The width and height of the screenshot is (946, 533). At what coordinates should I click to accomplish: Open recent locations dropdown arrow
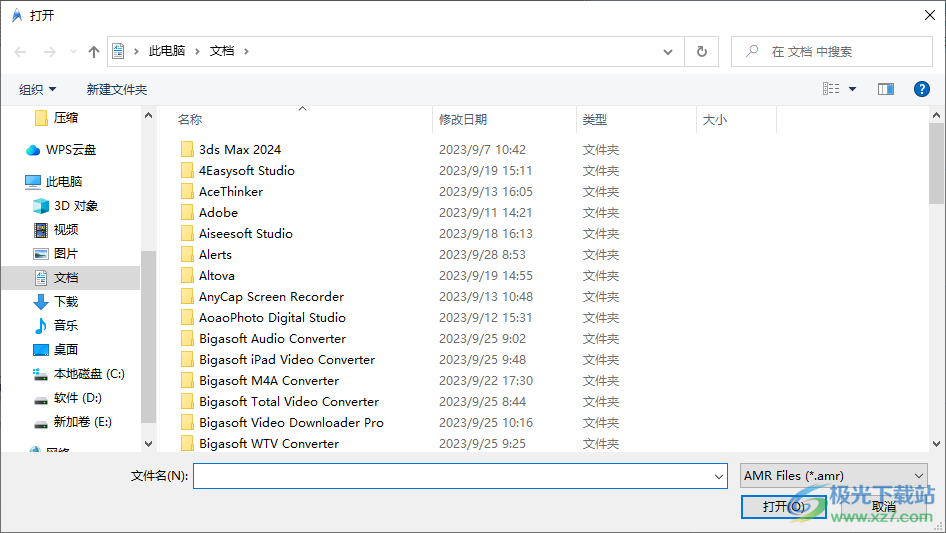(73, 52)
